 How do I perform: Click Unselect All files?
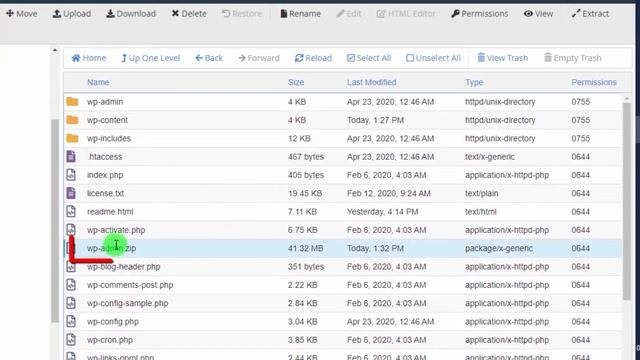click(433, 58)
